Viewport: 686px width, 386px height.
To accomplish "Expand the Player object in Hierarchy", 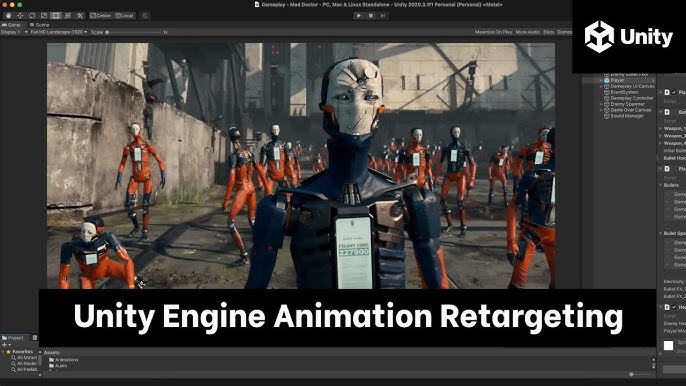I will pyautogui.click(x=601, y=81).
